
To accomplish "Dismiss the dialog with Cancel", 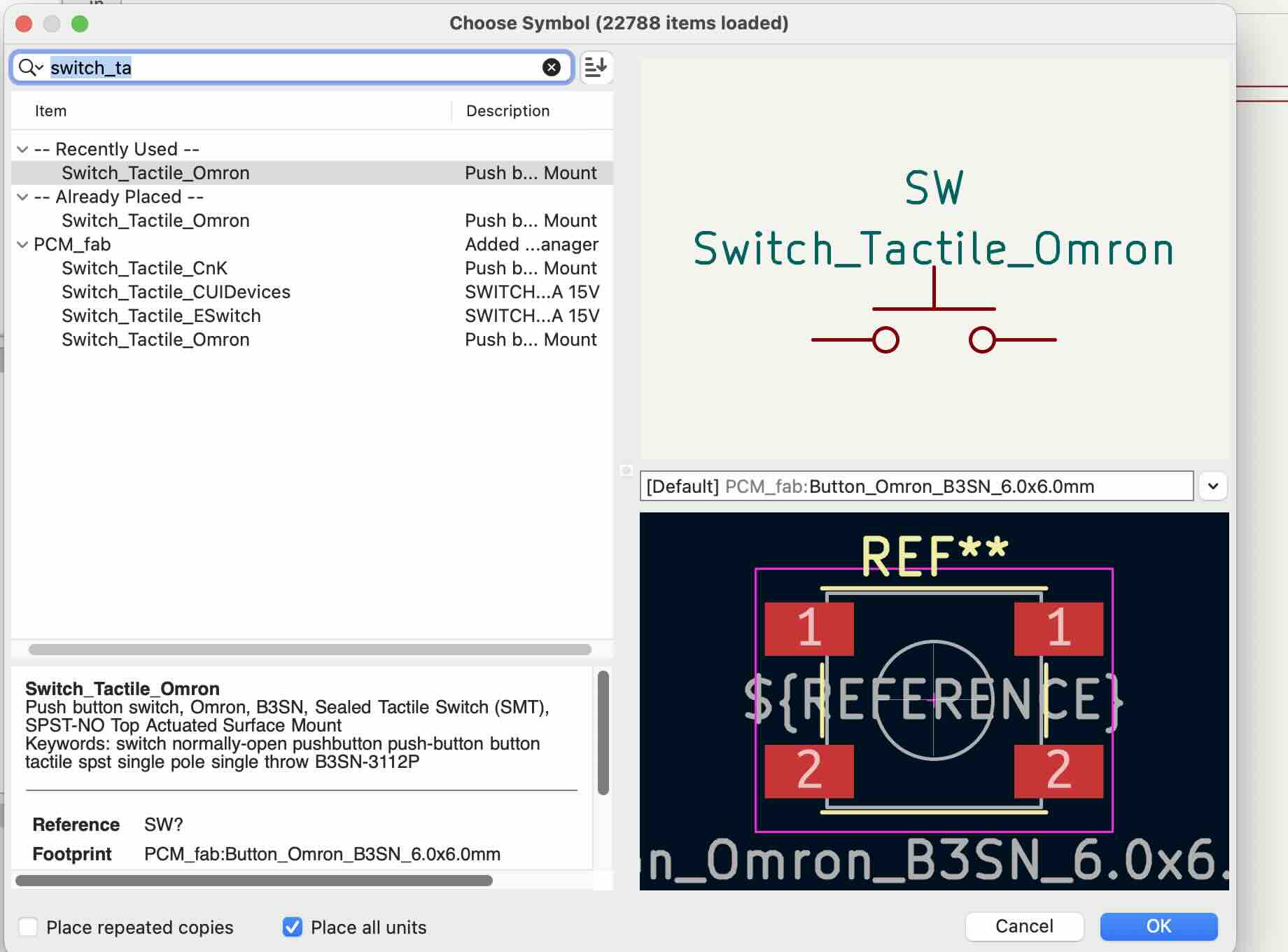I will 1024,926.
